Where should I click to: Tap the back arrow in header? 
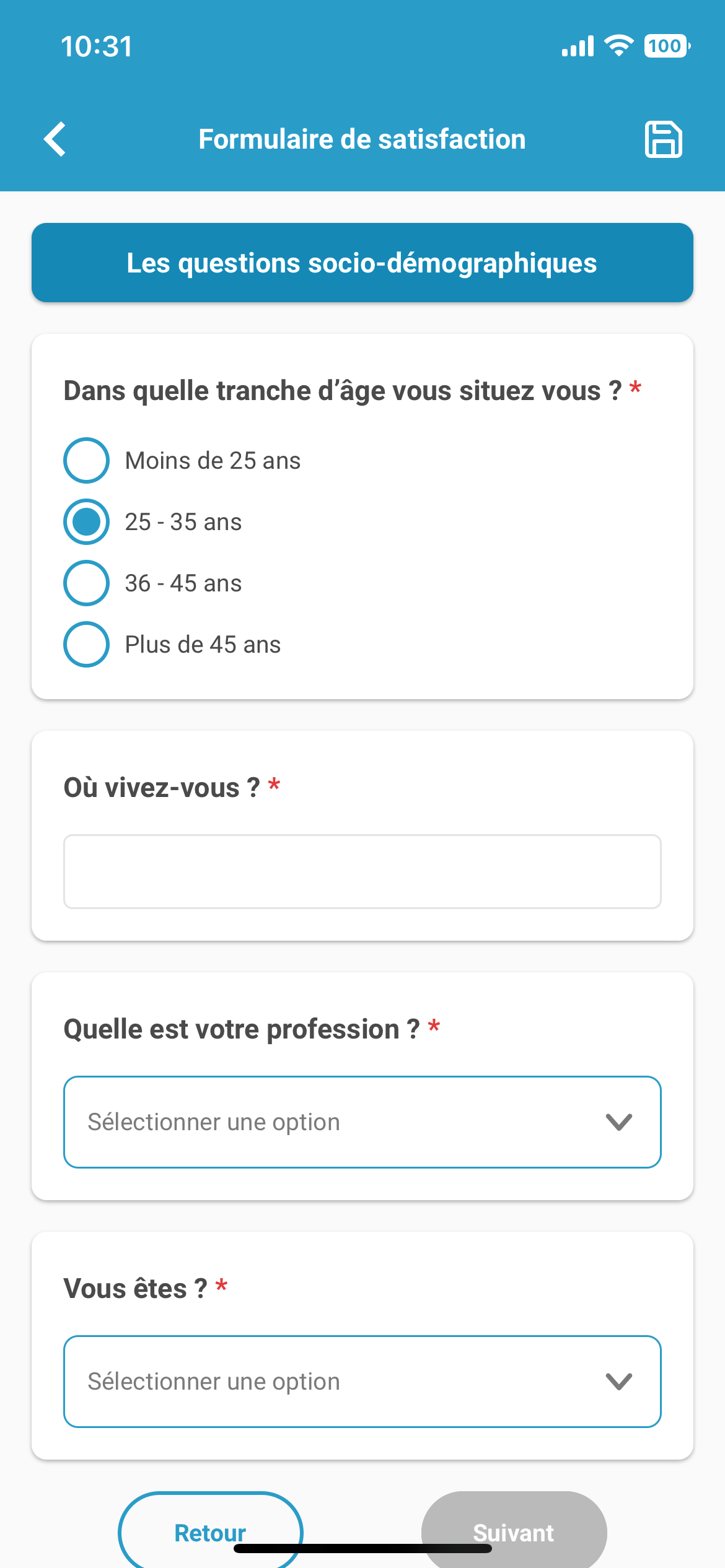coord(55,139)
